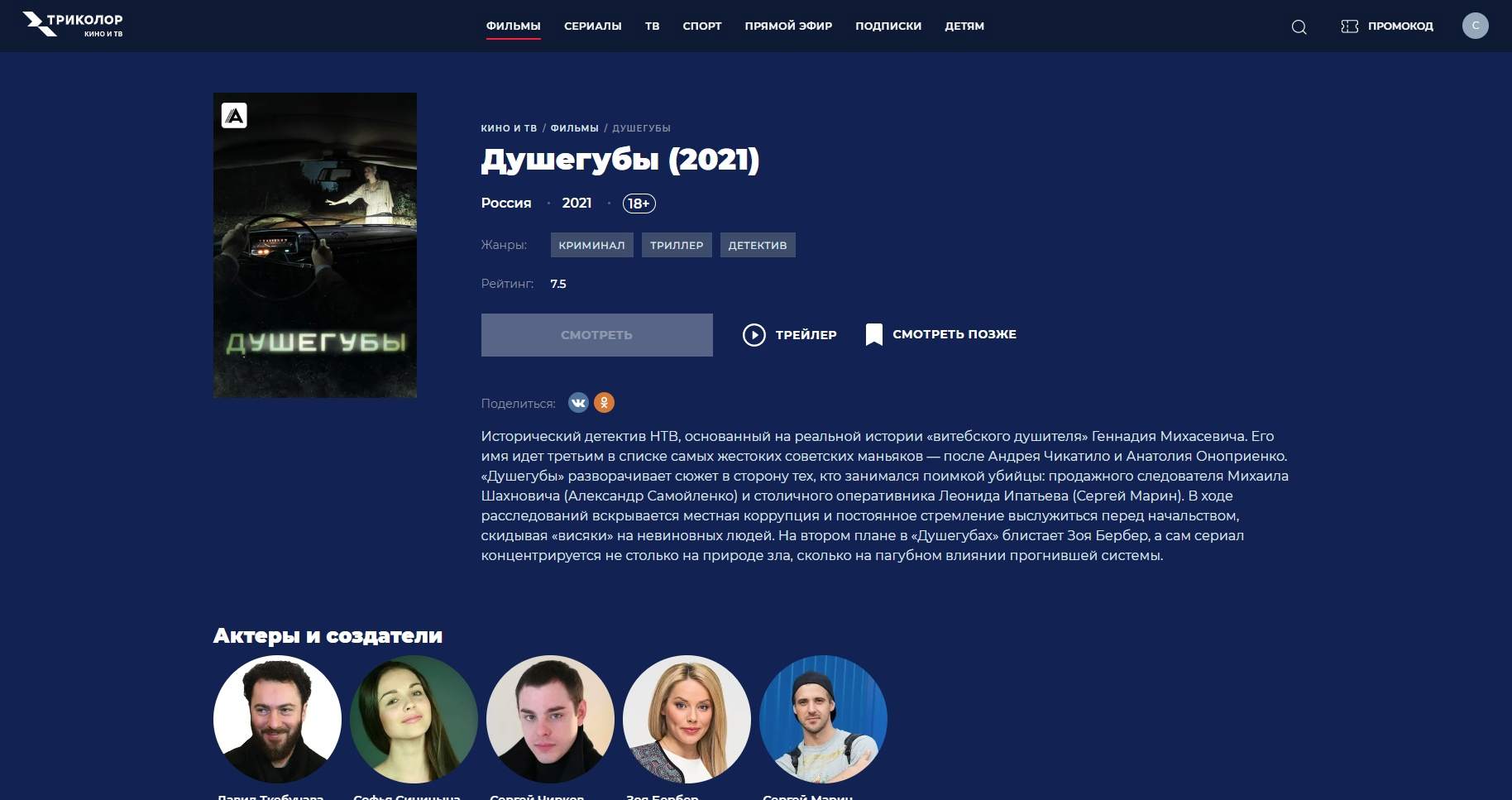Open the search magnifier icon

1299,26
